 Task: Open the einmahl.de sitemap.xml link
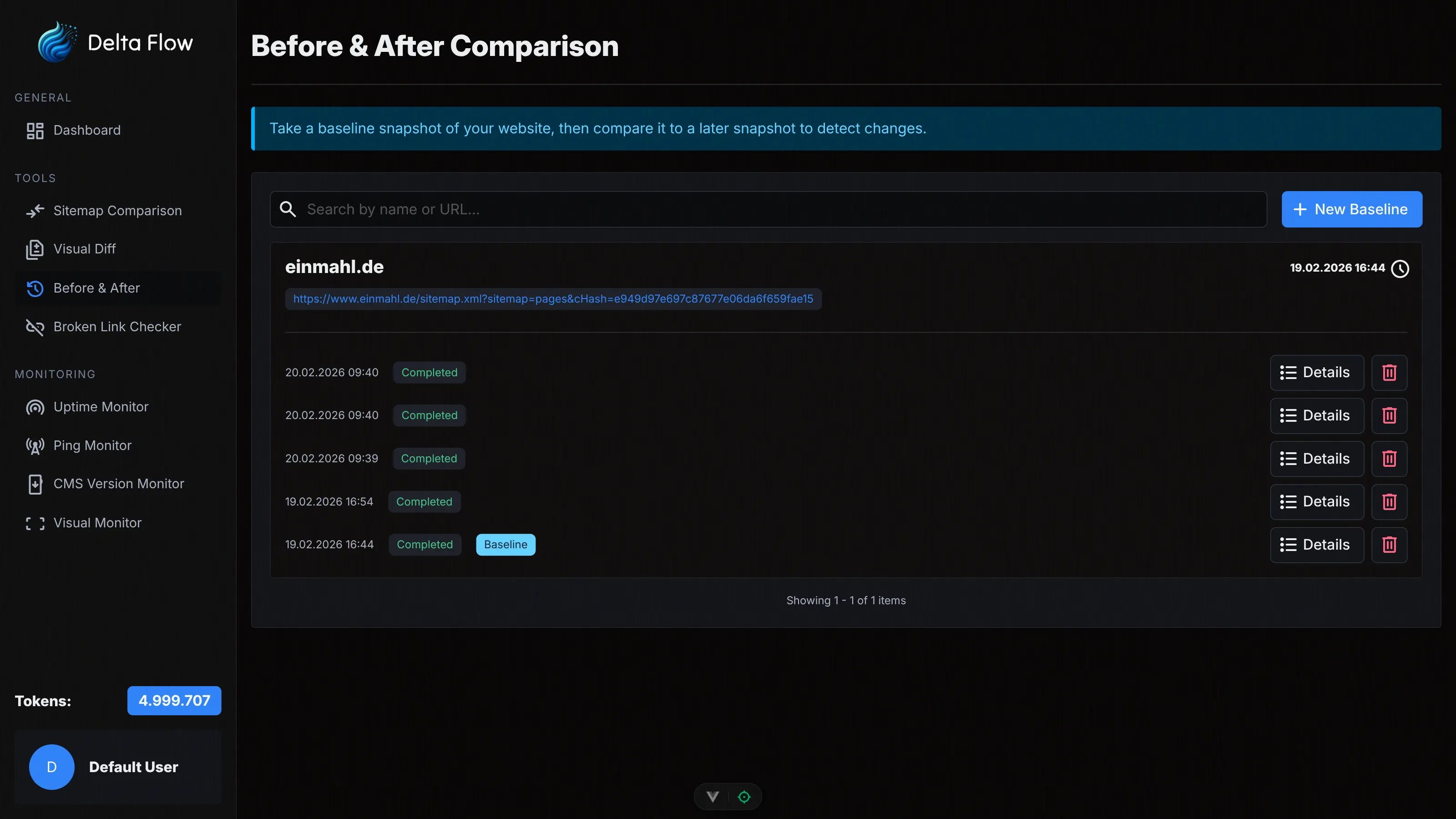(553, 298)
